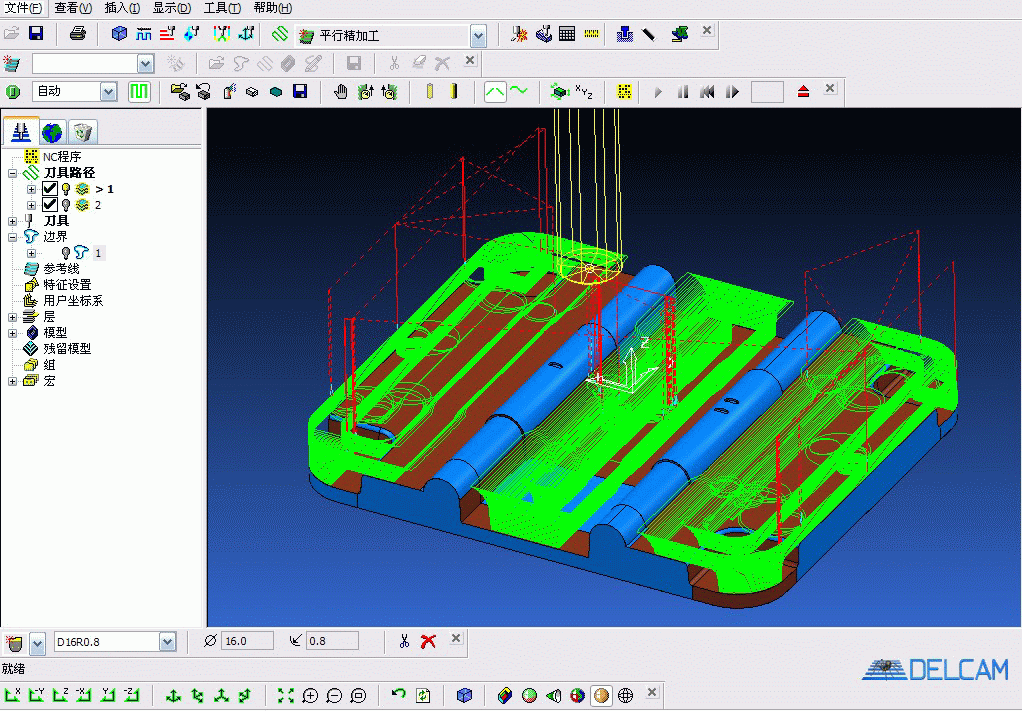
Task: Open the 帮助 menu
Action: tap(272, 8)
